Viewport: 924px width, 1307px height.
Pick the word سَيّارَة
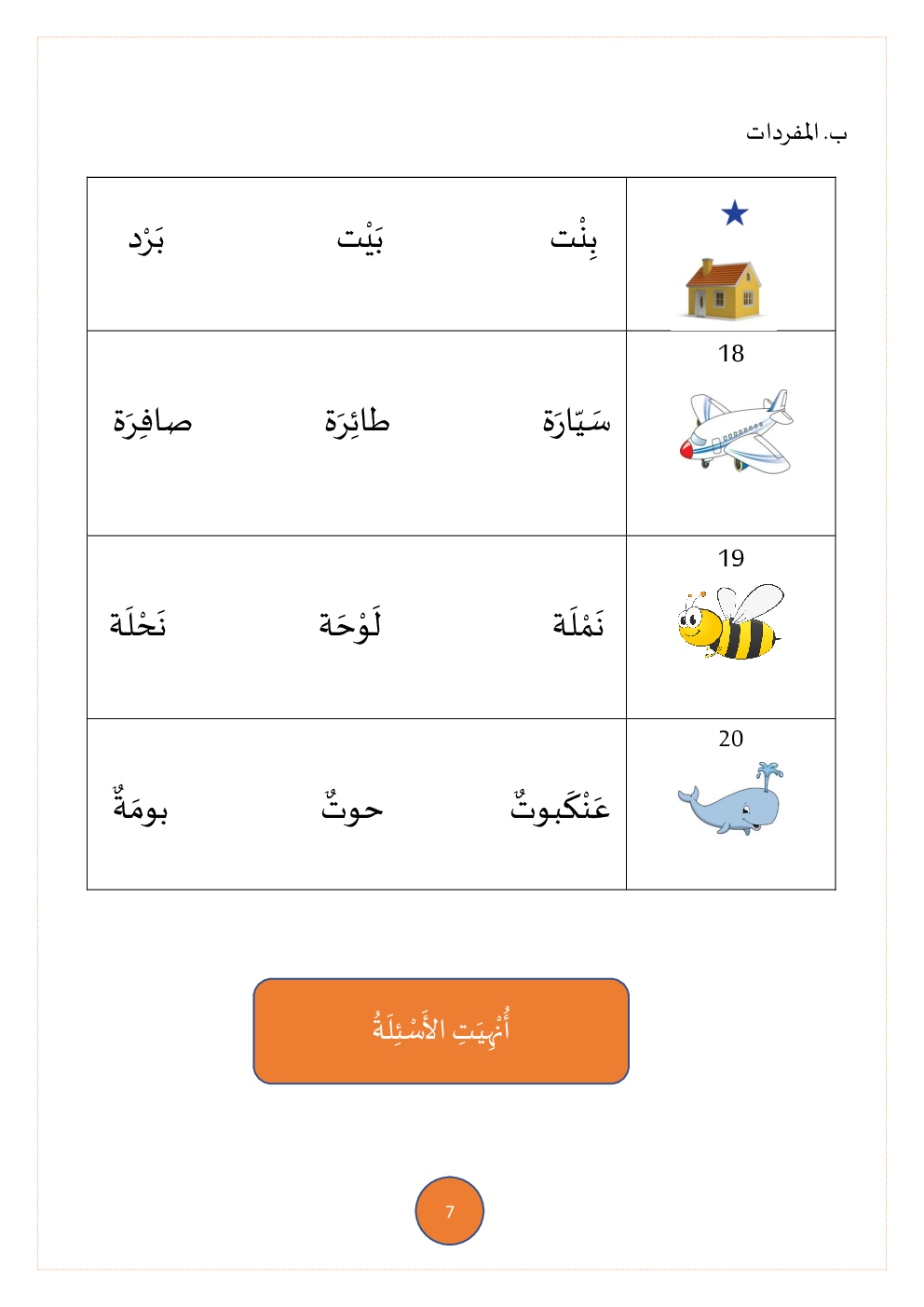tap(577, 422)
